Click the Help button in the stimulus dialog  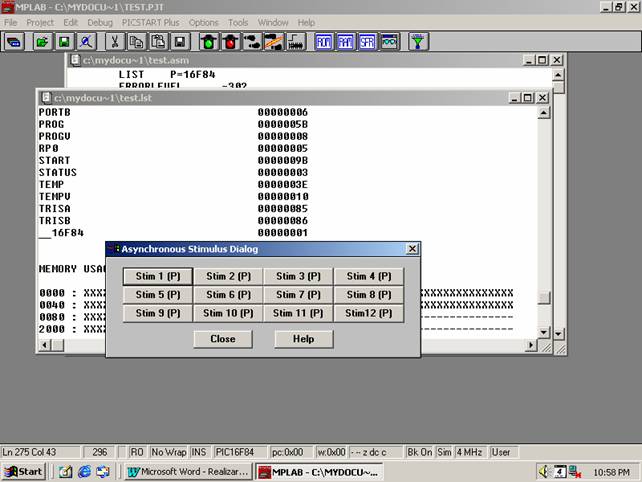(303, 339)
